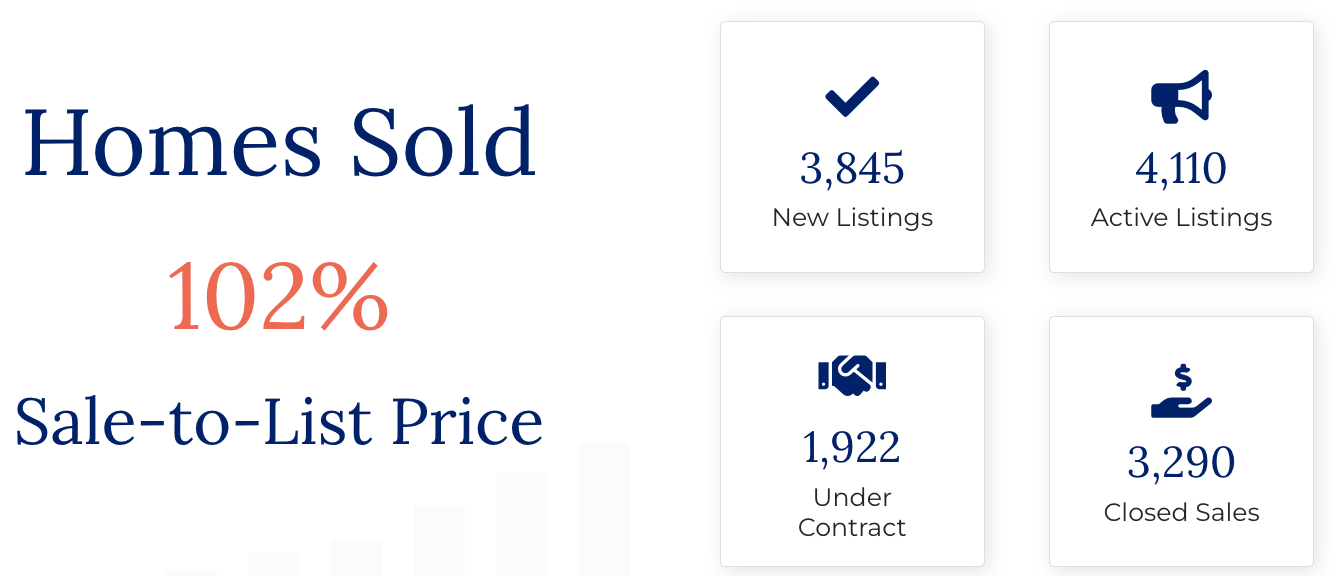The height and width of the screenshot is (576, 1336).
Task: Click the 1,922 under contract count
Action: [852, 447]
